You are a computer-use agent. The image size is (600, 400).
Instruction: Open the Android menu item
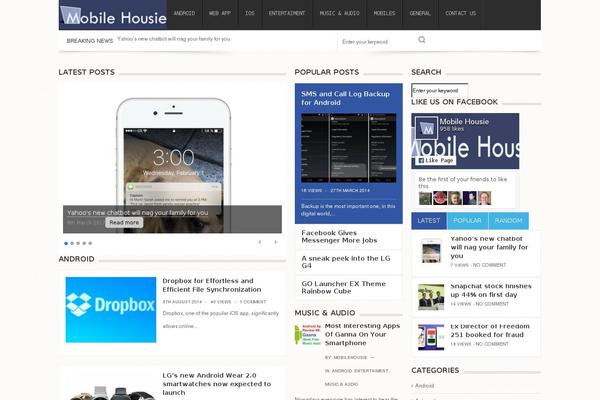pos(184,13)
